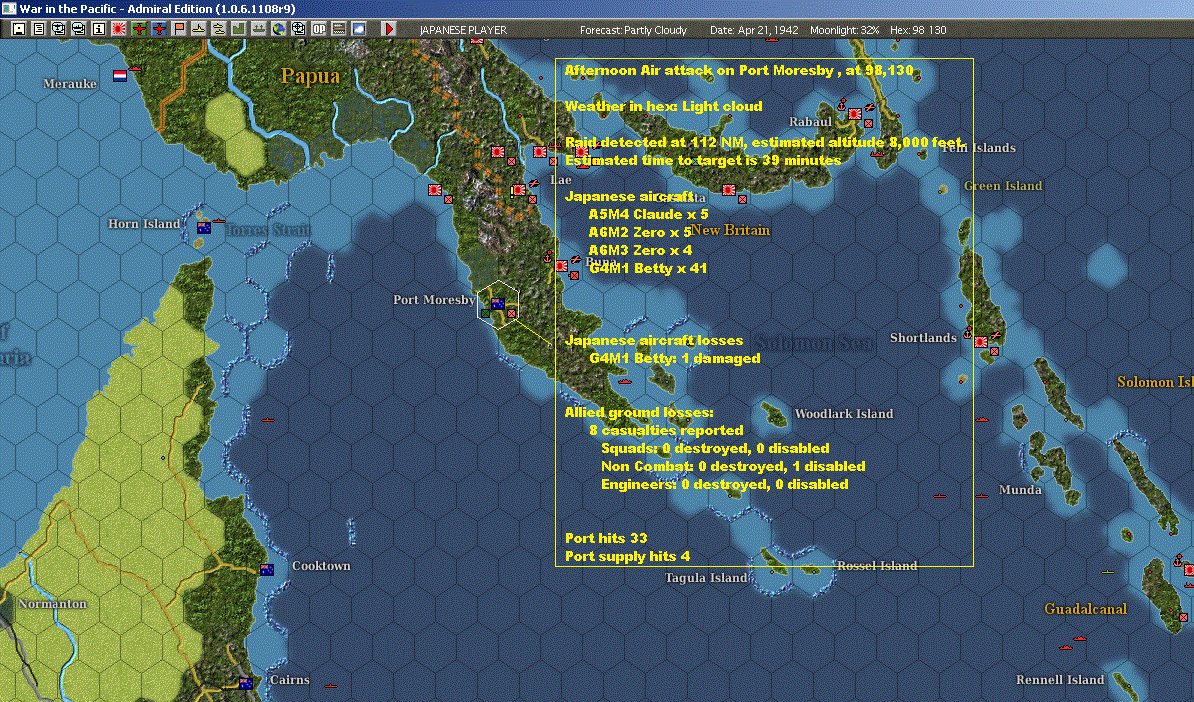Viewport: 1194px width, 702px height.
Task: Select the Australian flag at Horn Island
Action: point(203,227)
